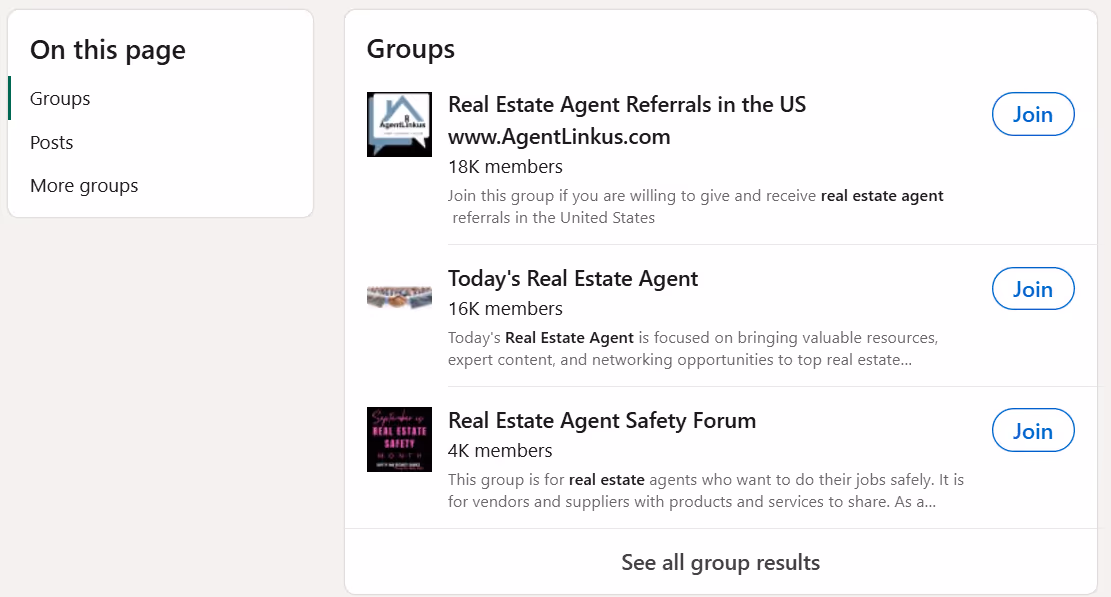Join the Real Estate Agent Safety Forum

pyautogui.click(x=1033, y=430)
